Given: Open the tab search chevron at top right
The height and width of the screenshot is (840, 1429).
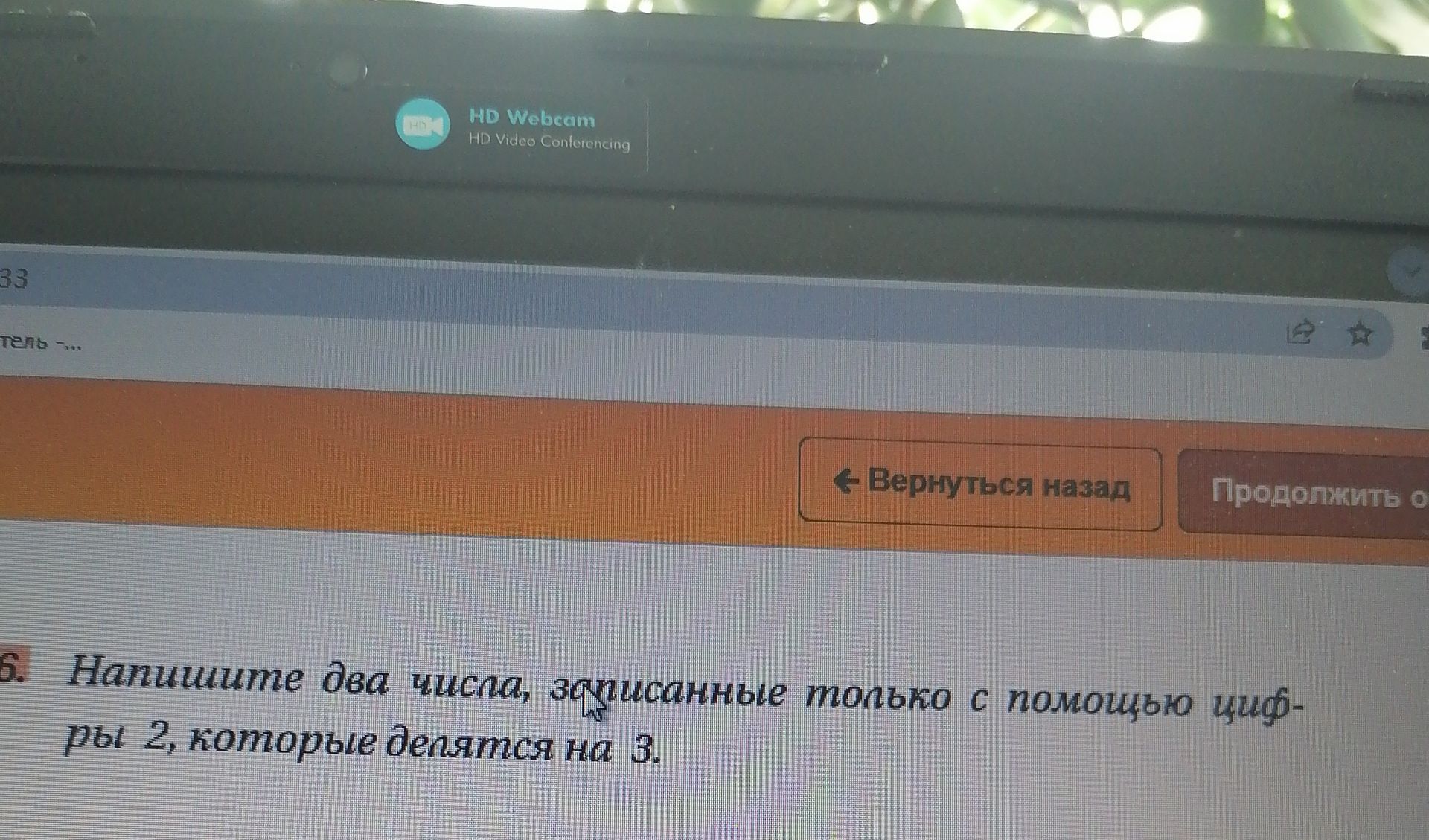Looking at the screenshot, I should tap(1411, 272).
